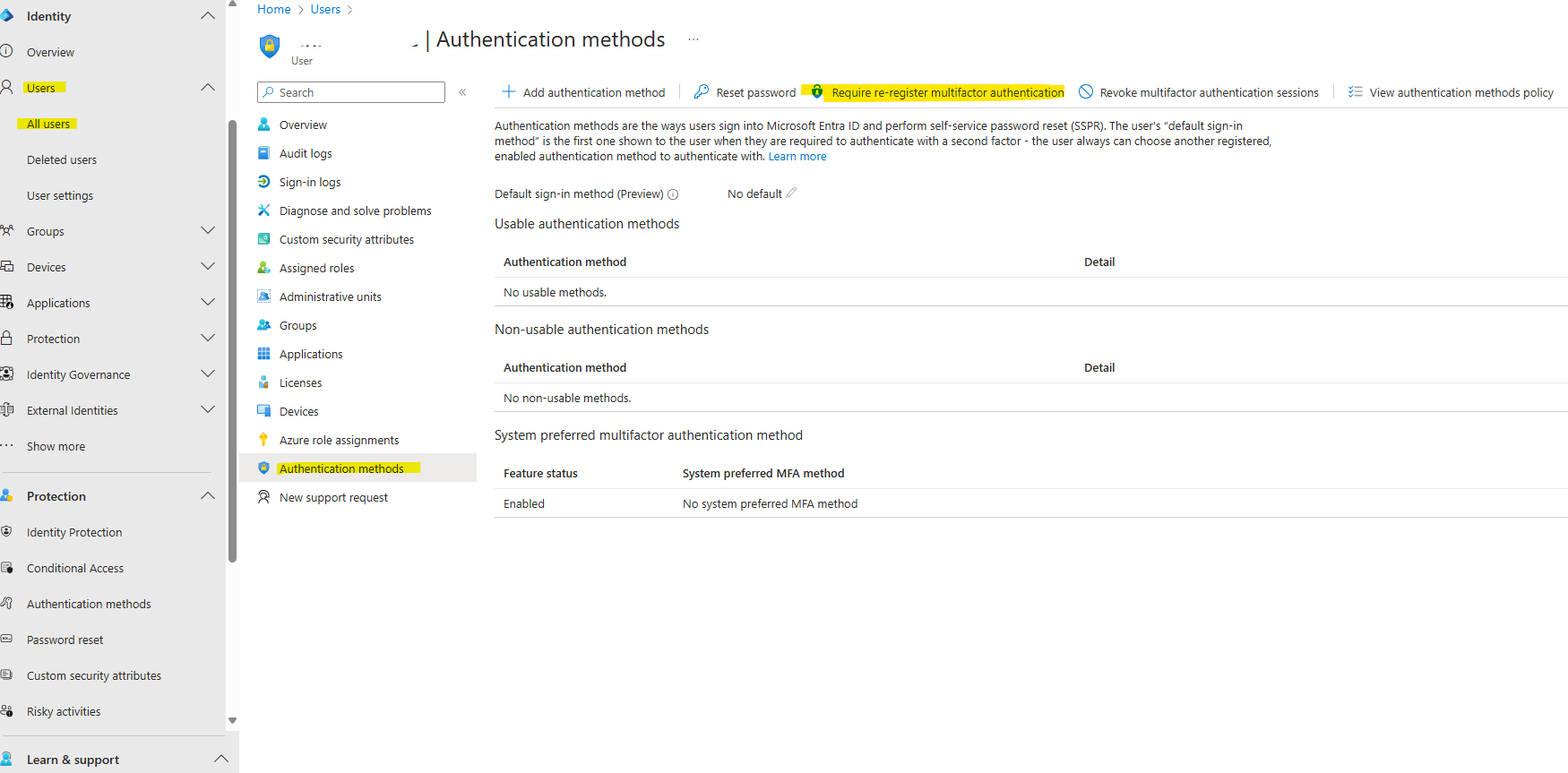This screenshot has height=773, width=1568.
Task: Click the Devices icon in user menu
Action: tap(264, 411)
